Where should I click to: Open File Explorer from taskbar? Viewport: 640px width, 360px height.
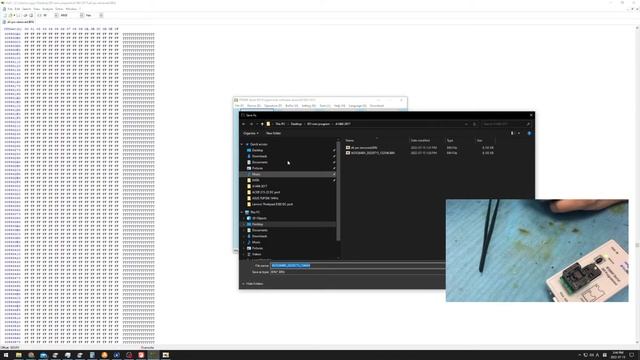(18, 355)
